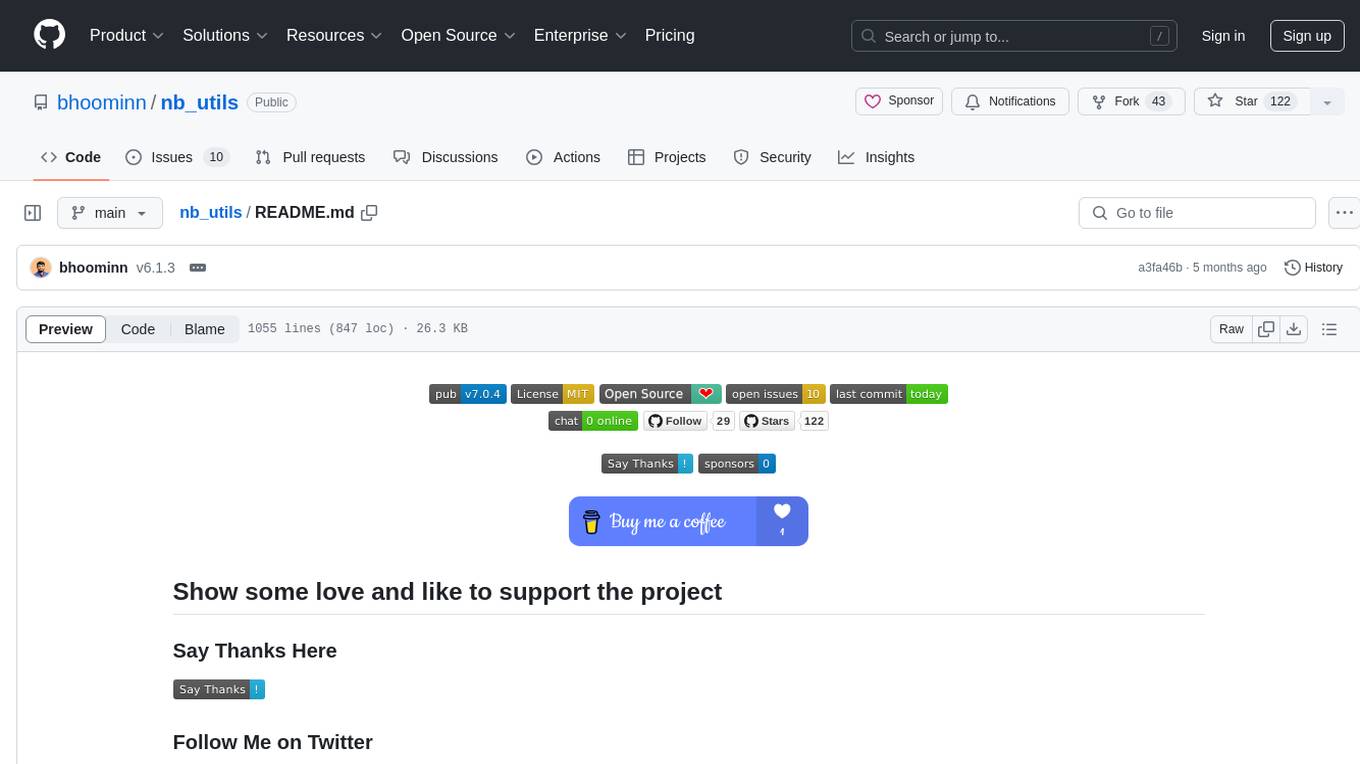Switch to the Issues tab
1360x764 pixels.
point(177,157)
